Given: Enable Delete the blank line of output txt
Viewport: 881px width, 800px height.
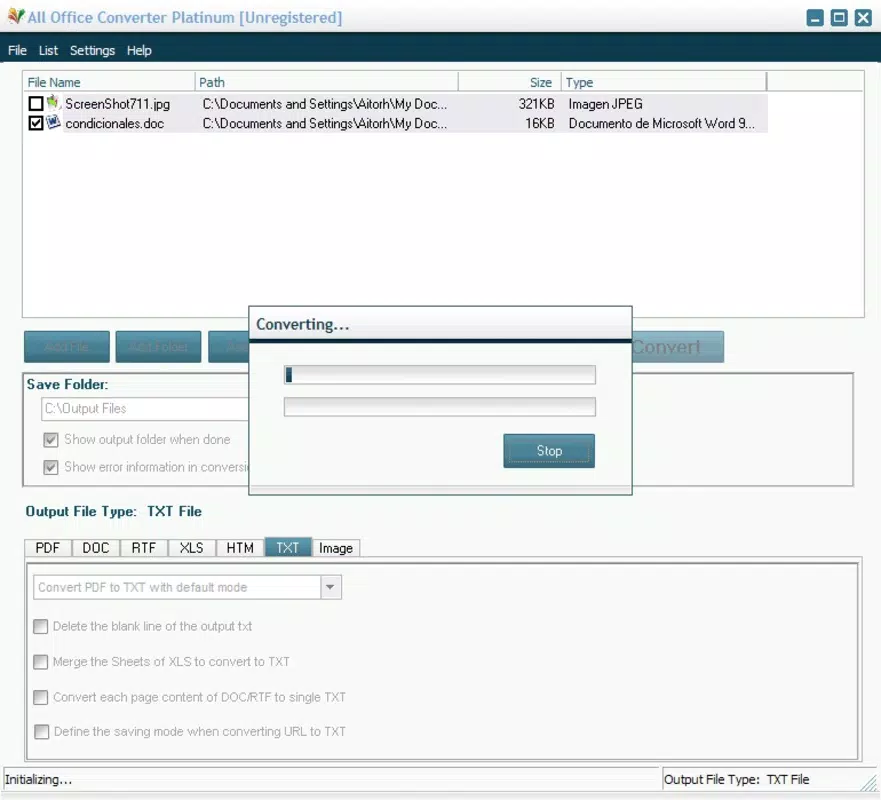Looking at the screenshot, I should pyautogui.click(x=40, y=626).
